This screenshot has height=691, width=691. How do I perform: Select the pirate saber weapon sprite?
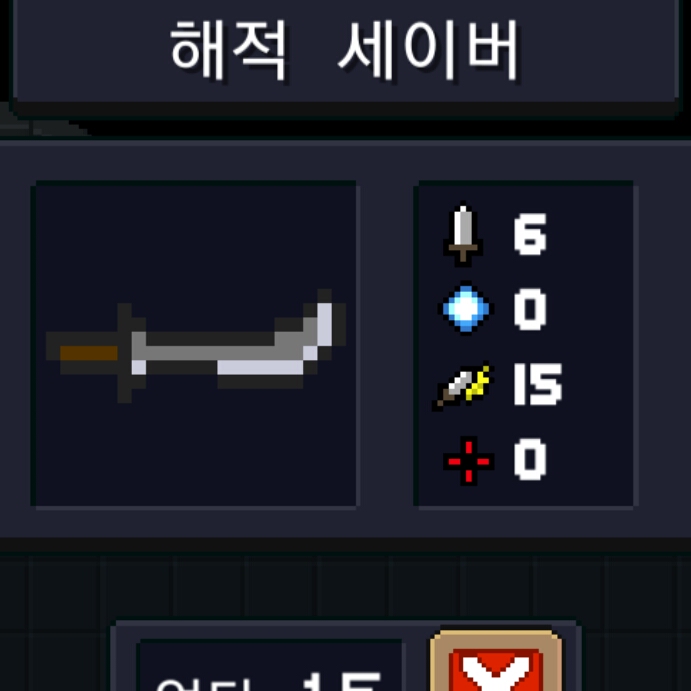[196, 346]
